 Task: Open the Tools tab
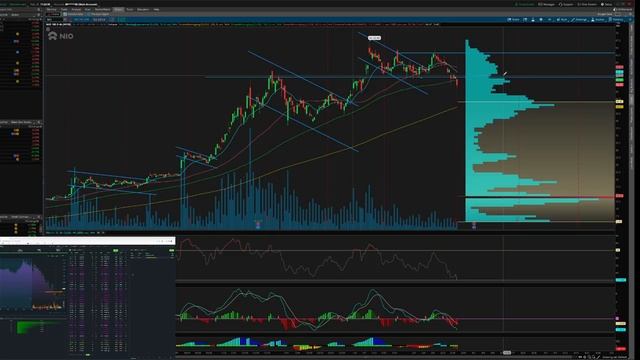(129, 9)
